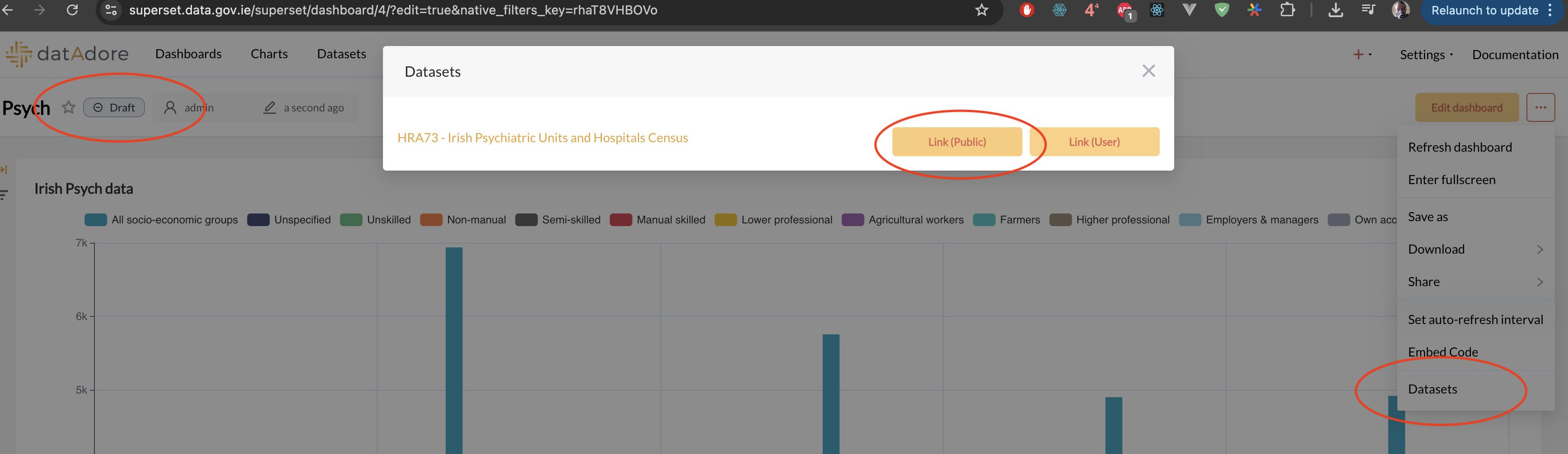The height and width of the screenshot is (454, 1568).
Task: Open the browser extensions puzzle icon
Action: point(1287,10)
